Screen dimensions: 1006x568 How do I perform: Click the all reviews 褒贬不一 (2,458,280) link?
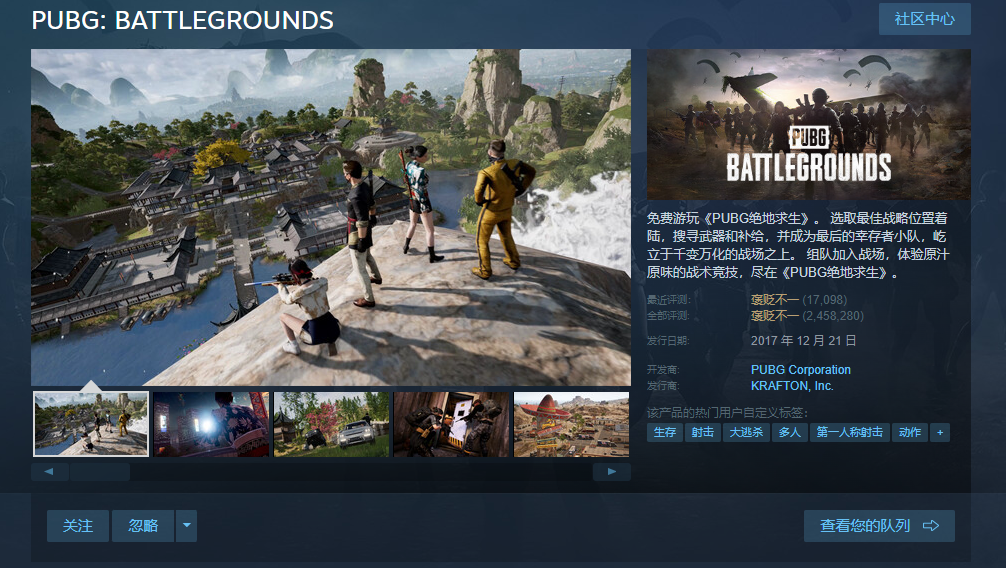point(807,316)
